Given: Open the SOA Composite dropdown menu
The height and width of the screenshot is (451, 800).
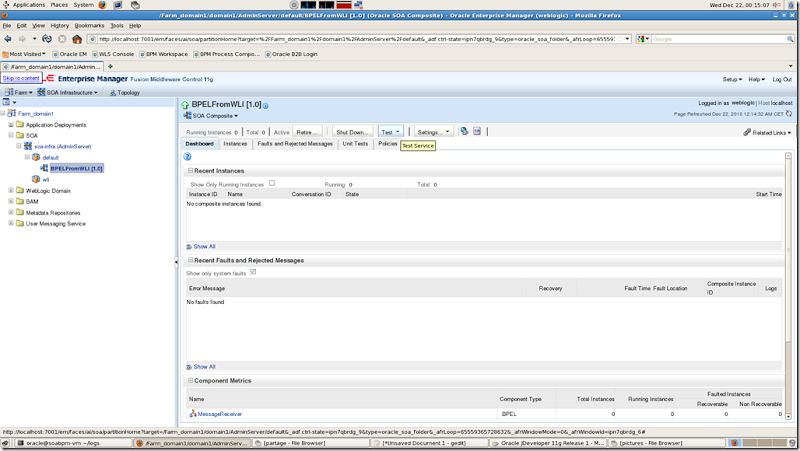Looking at the screenshot, I should pos(211,116).
